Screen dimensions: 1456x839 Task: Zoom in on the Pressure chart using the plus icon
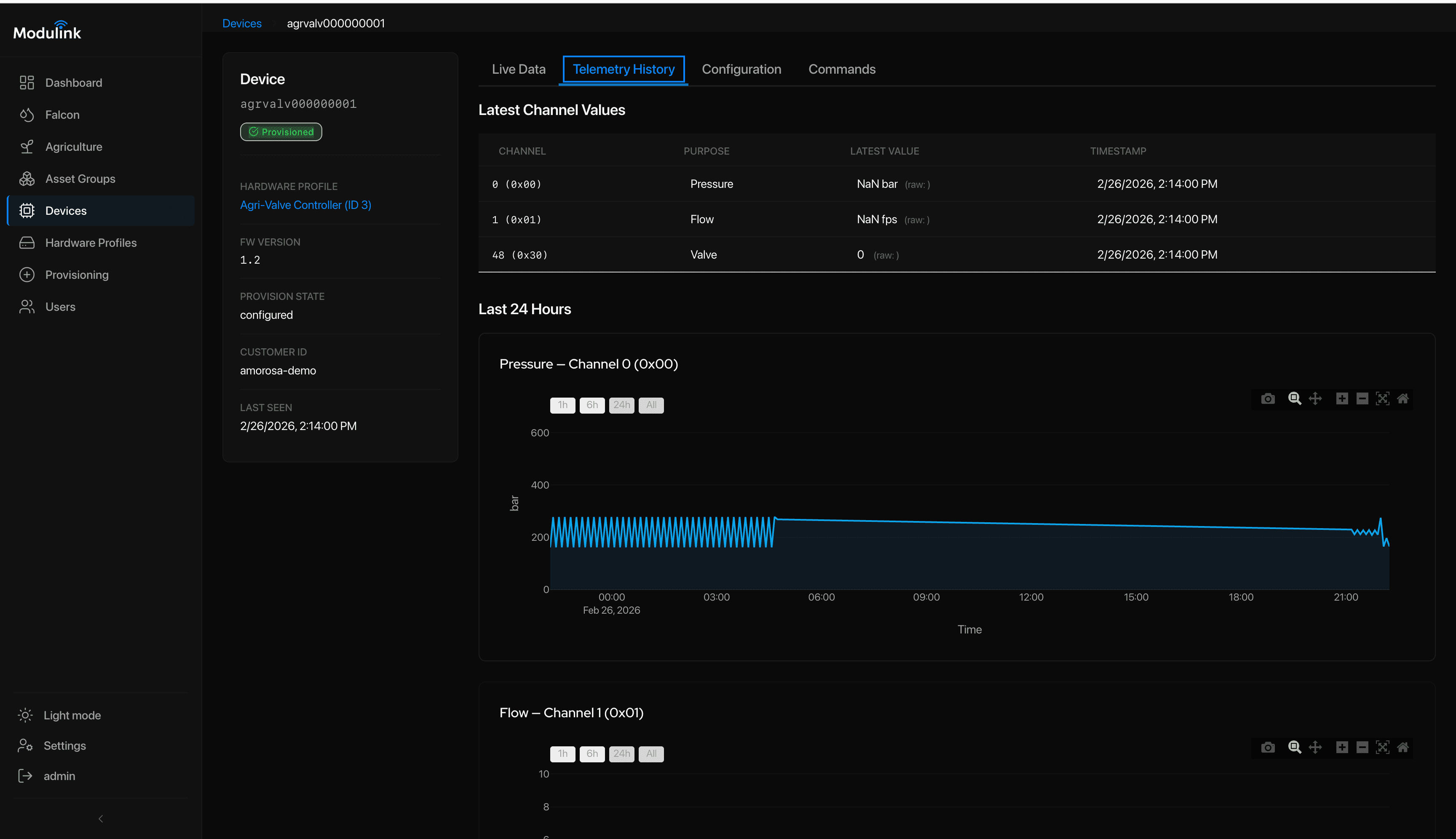click(x=1342, y=398)
